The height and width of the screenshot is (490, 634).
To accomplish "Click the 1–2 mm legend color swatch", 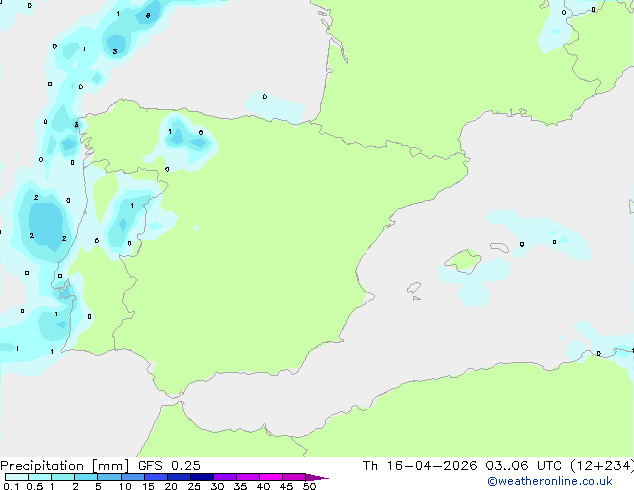I will [x=63, y=477].
